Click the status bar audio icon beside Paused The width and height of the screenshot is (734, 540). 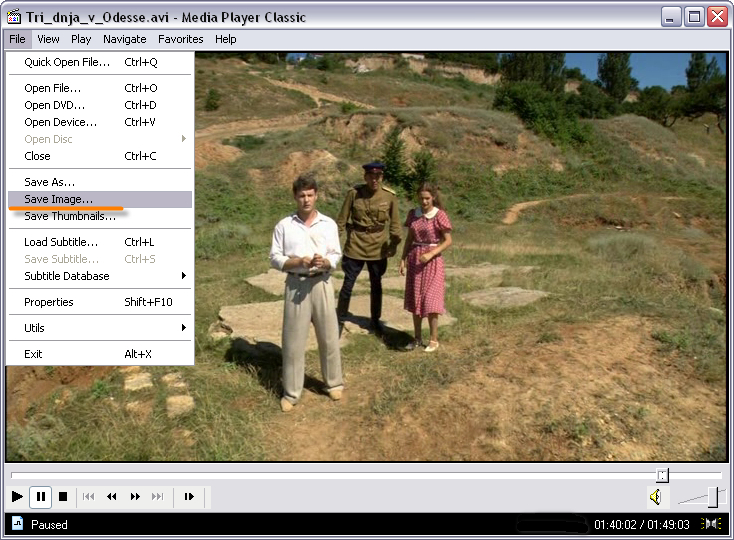17,523
